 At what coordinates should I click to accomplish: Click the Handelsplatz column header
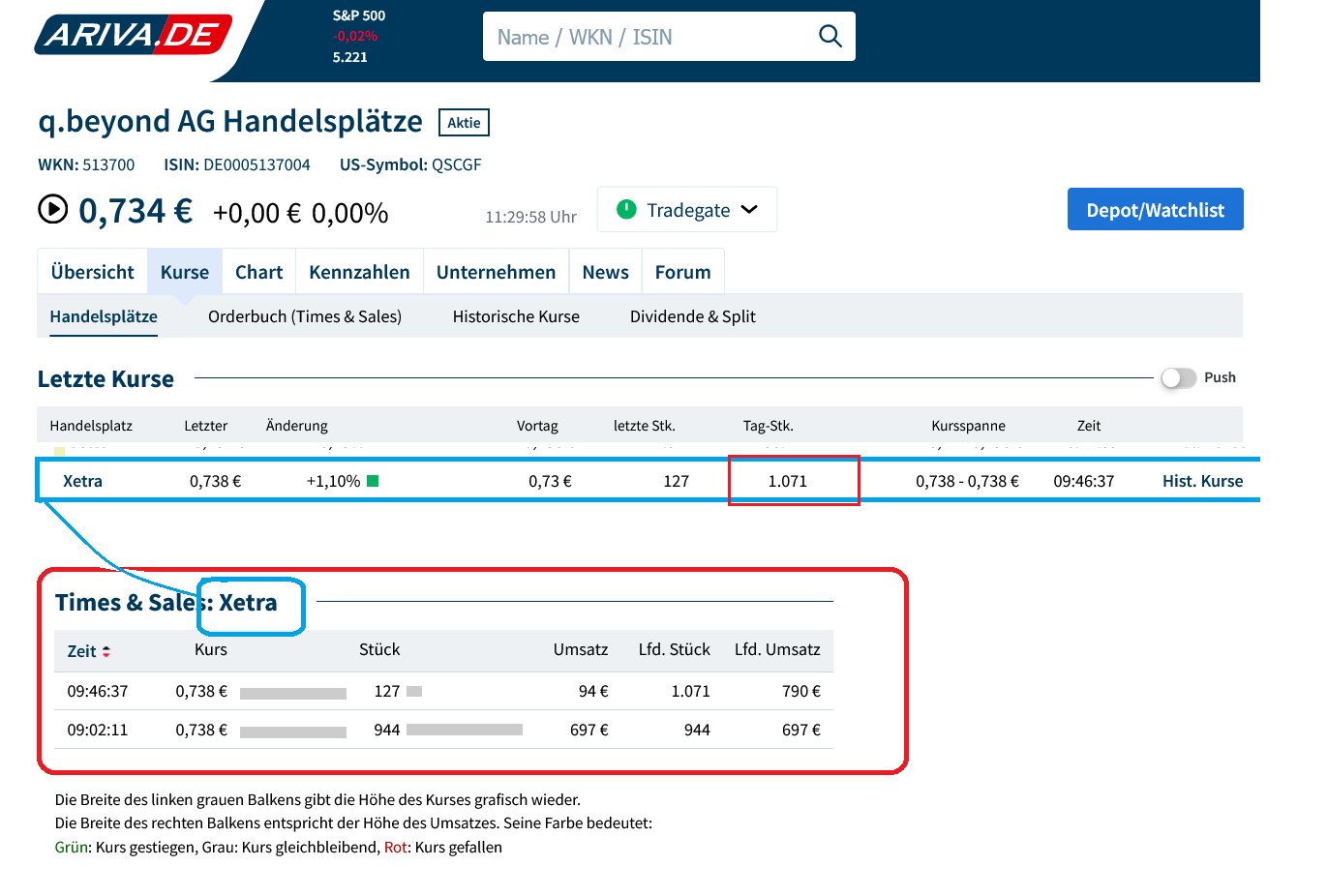[91, 426]
